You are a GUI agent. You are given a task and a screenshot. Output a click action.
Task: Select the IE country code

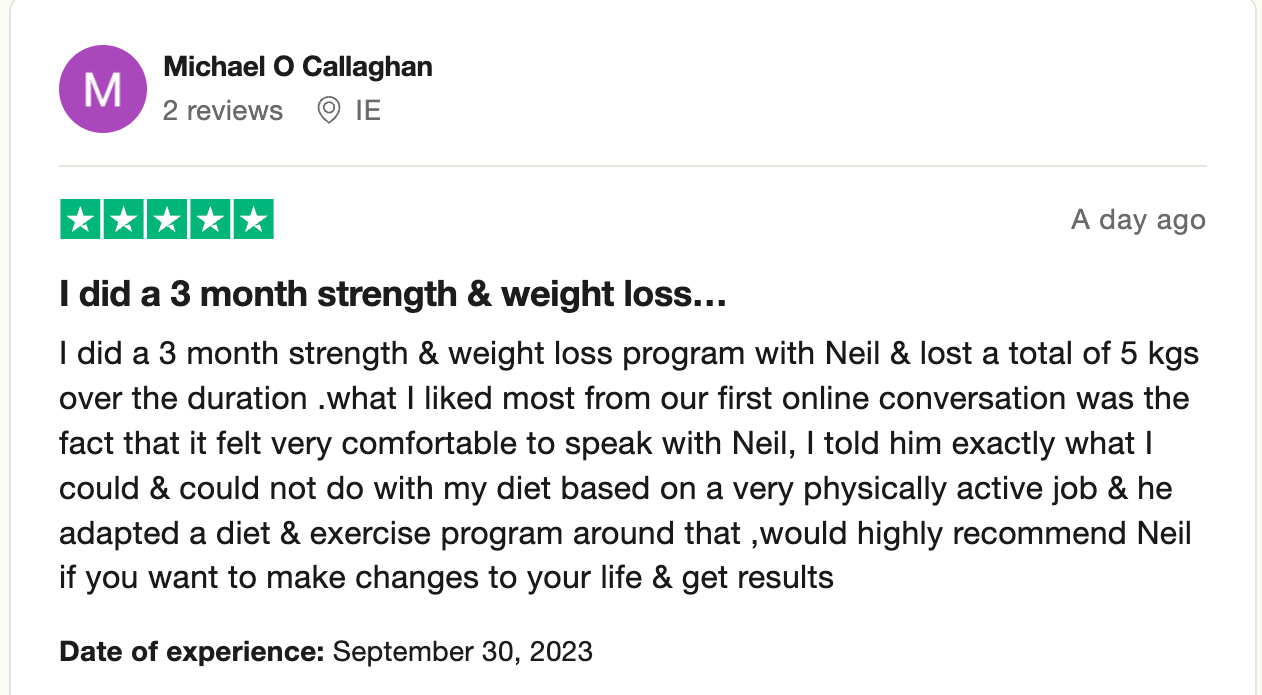pos(368,110)
